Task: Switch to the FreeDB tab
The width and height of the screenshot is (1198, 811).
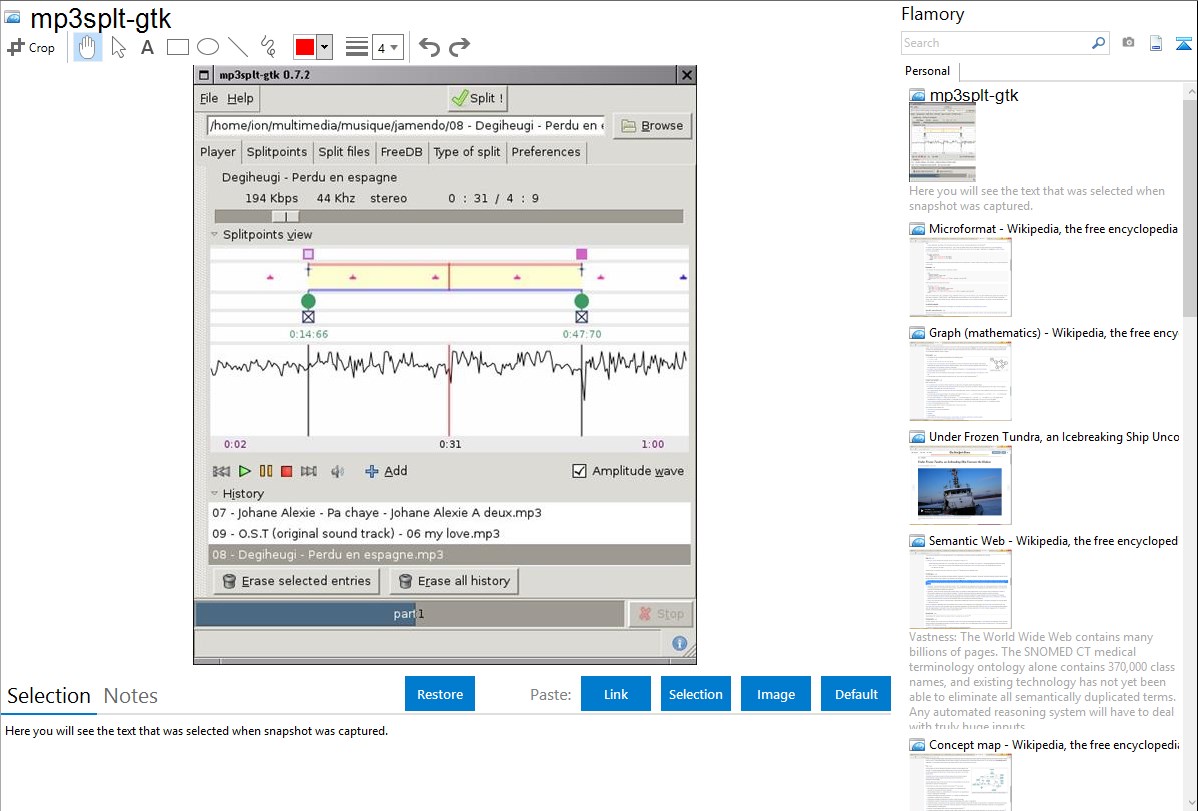Action: pyautogui.click(x=401, y=151)
